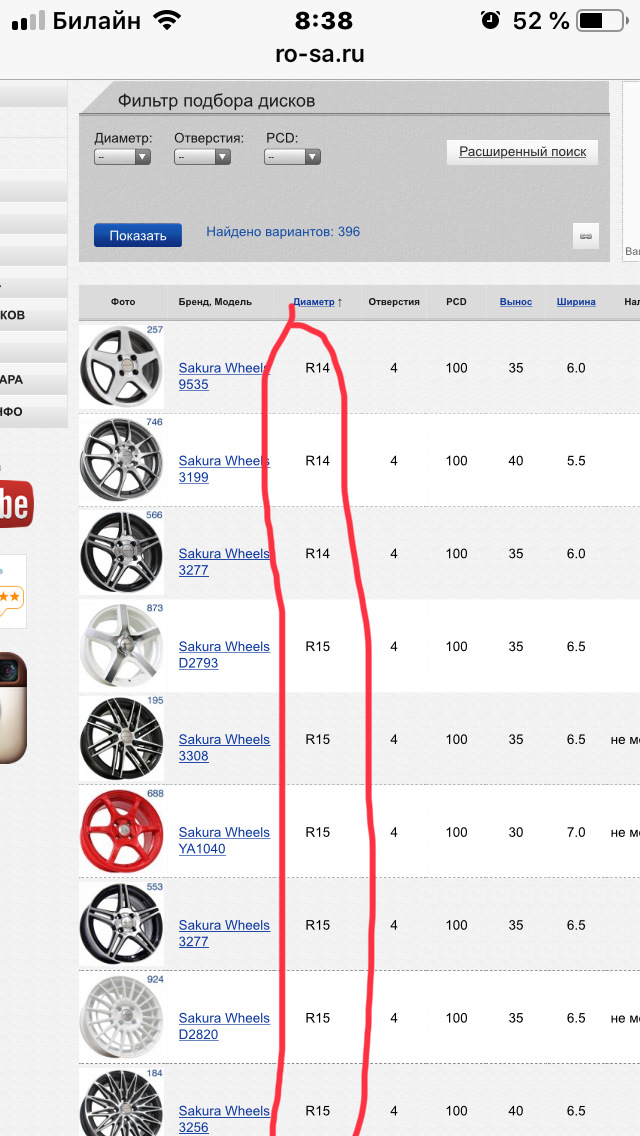The width and height of the screenshot is (640, 1136).
Task: Tap the battery indicator icon
Action: click(603, 21)
